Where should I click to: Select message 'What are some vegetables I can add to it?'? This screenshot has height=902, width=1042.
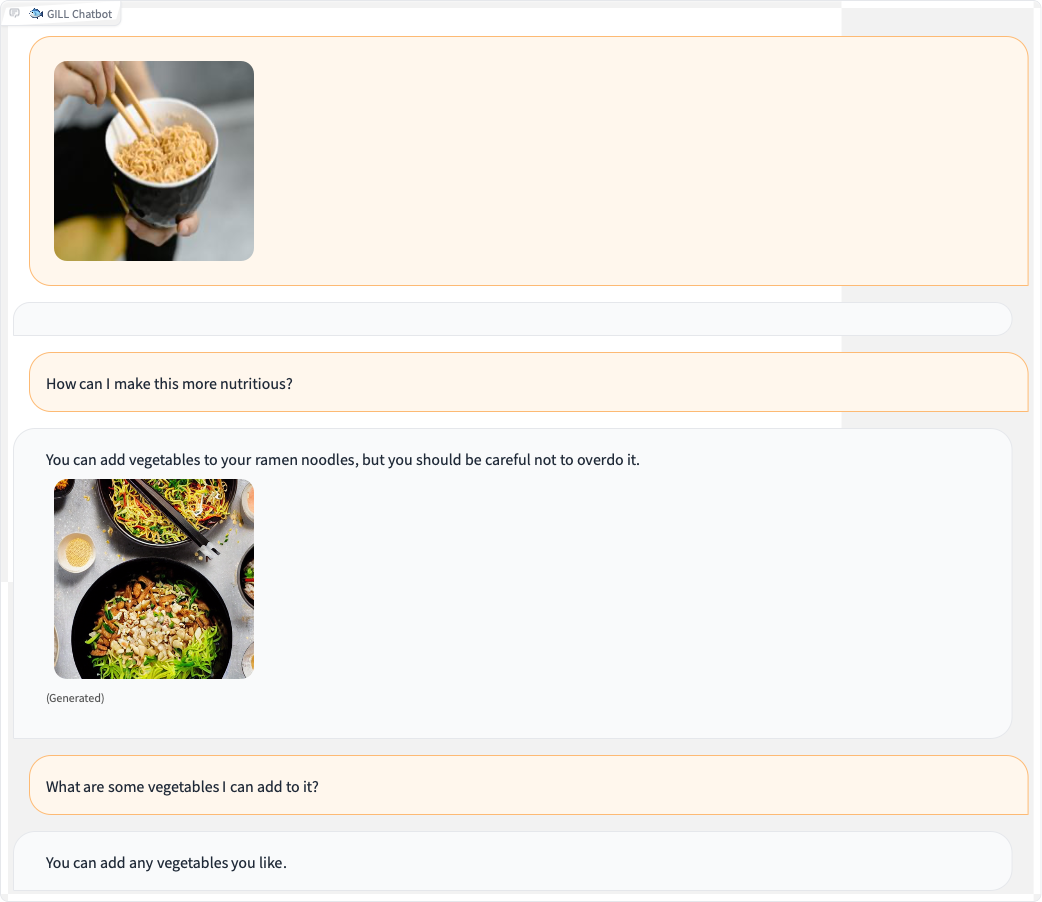pyautogui.click(x=182, y=786)
